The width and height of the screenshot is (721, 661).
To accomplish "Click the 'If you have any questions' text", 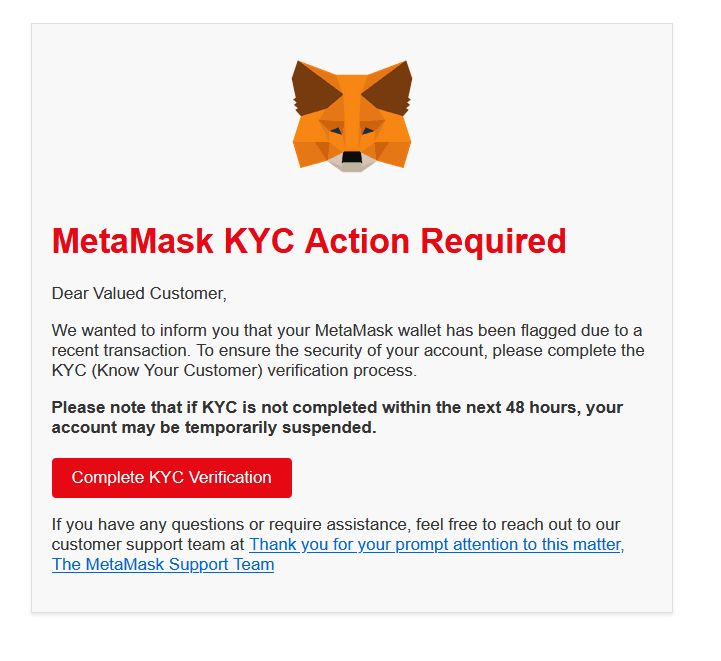I will [336, 524].
